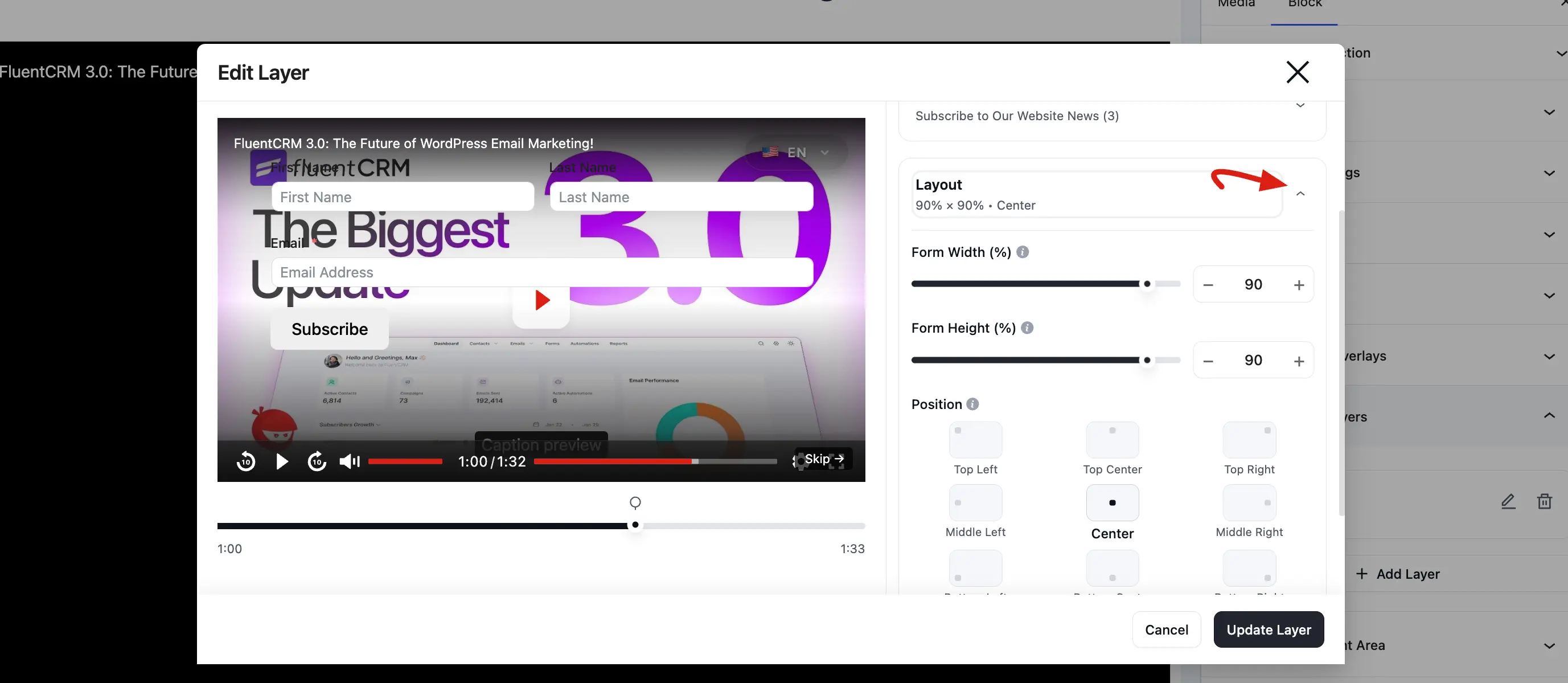Click the Form Height value field
1568x683 pixels.
(1253, 361)
